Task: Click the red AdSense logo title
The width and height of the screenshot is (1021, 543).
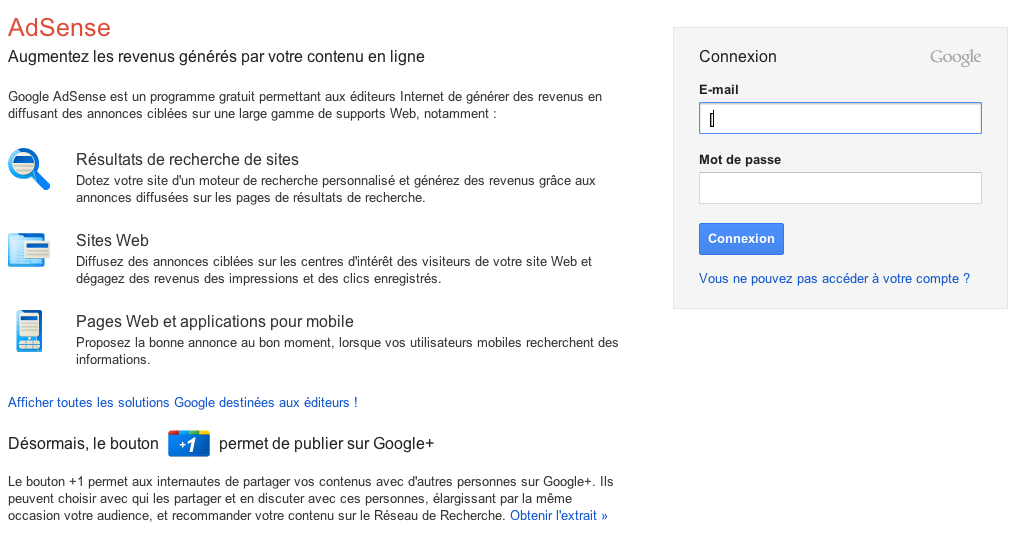Action: point(59,27)
